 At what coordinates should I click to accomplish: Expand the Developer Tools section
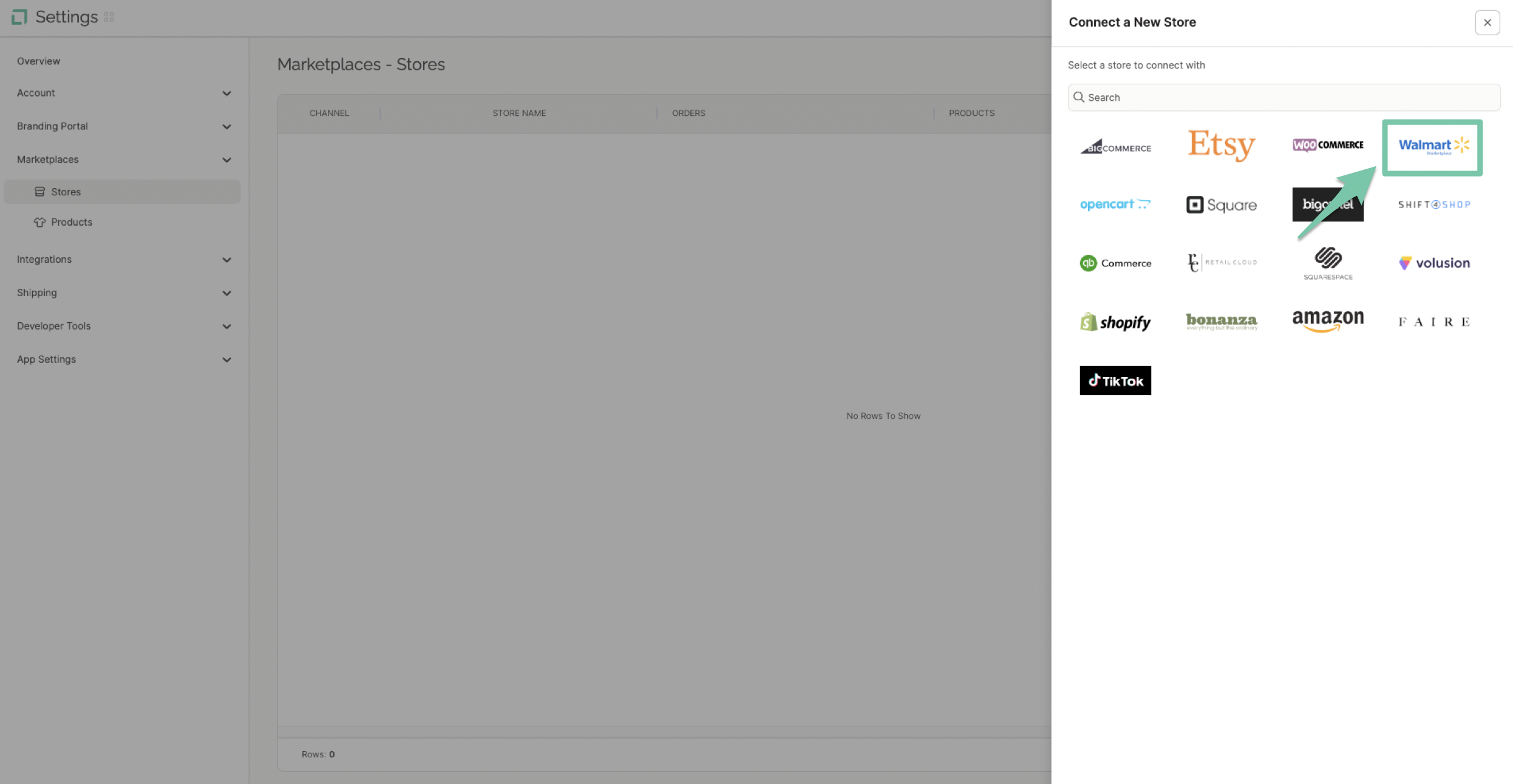[124, 326]
